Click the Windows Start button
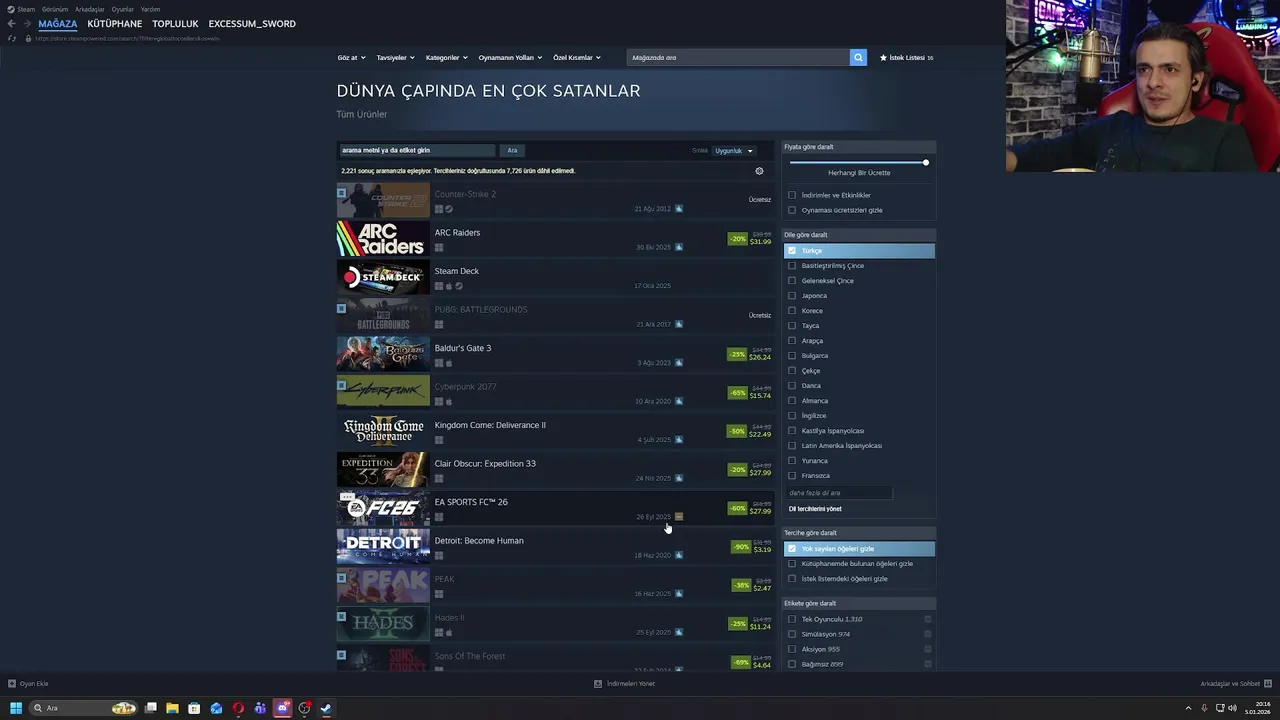Screen dimensions: 1280x720 pyautogui.click(x=16, y=708)
